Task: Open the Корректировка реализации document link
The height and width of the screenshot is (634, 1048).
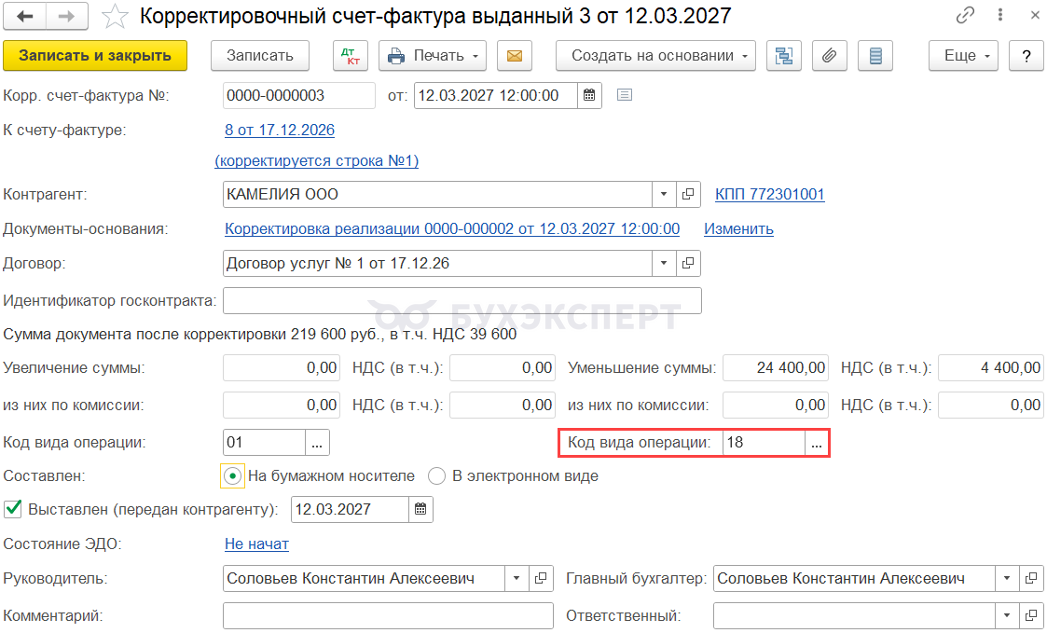Action: [x=452, y=228]
